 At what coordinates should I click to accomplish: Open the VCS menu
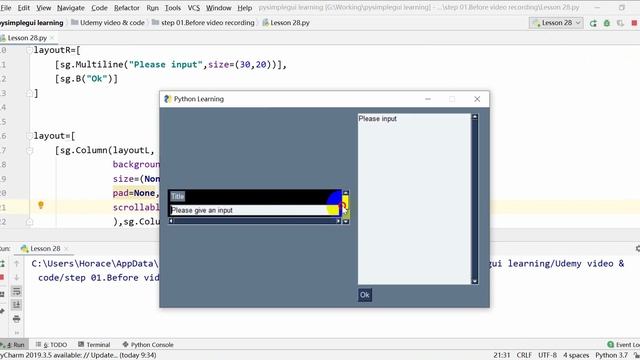tap(193, 8)
